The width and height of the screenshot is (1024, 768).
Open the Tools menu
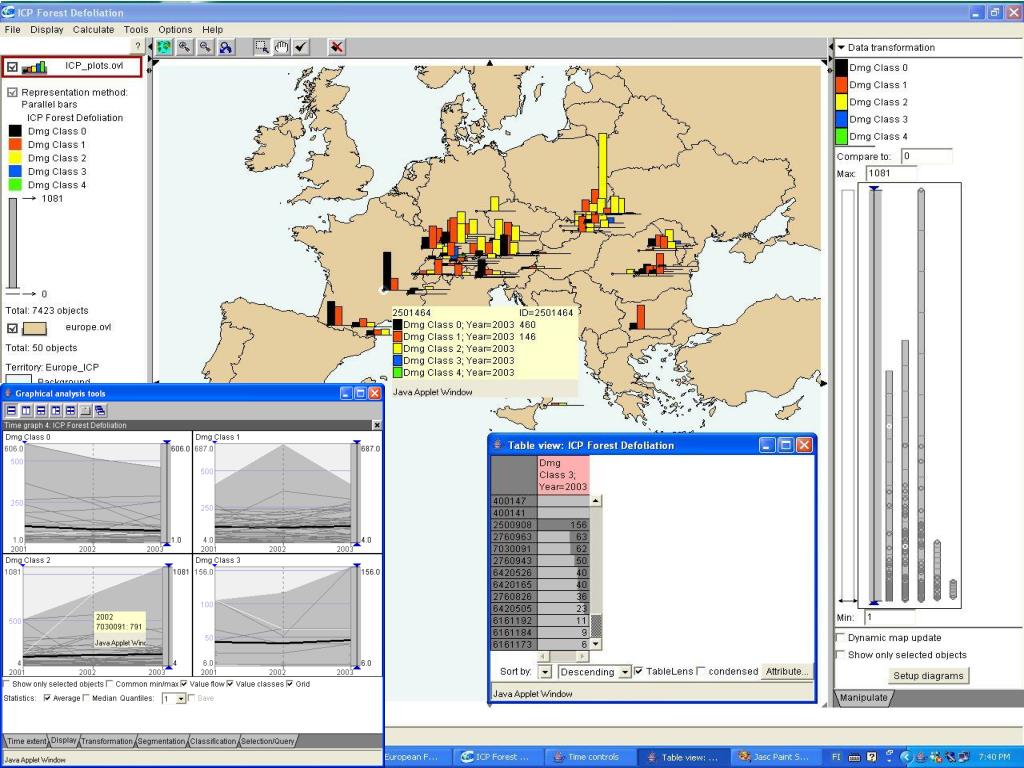click(136, 29)
